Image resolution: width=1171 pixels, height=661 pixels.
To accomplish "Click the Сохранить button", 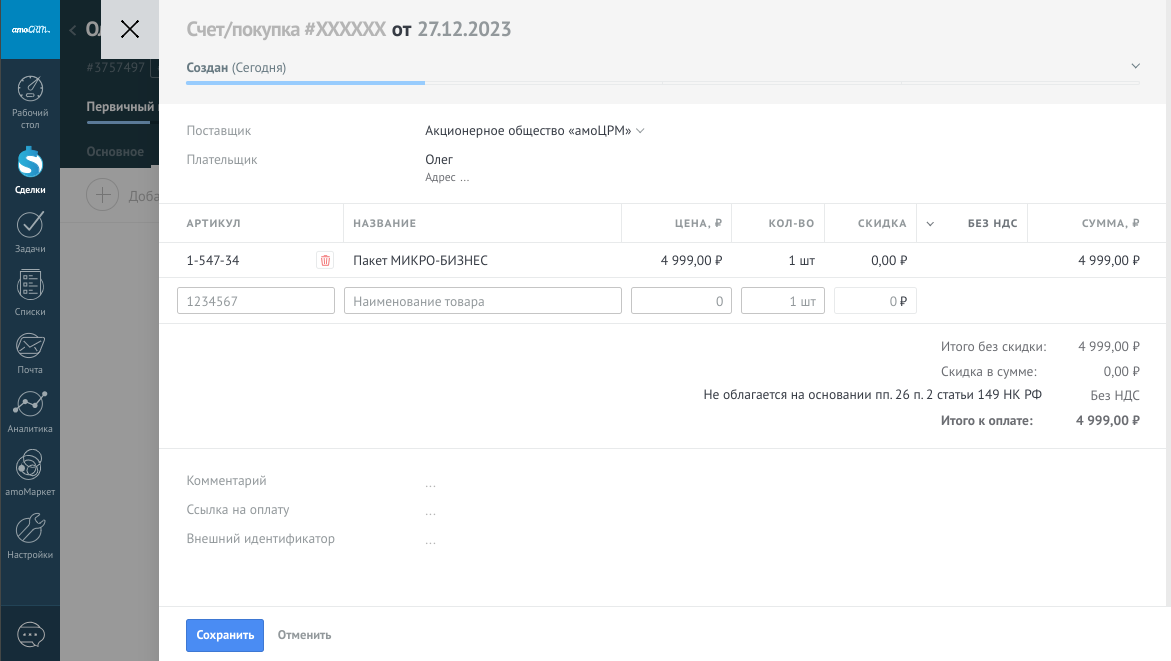I will [225, 635].
